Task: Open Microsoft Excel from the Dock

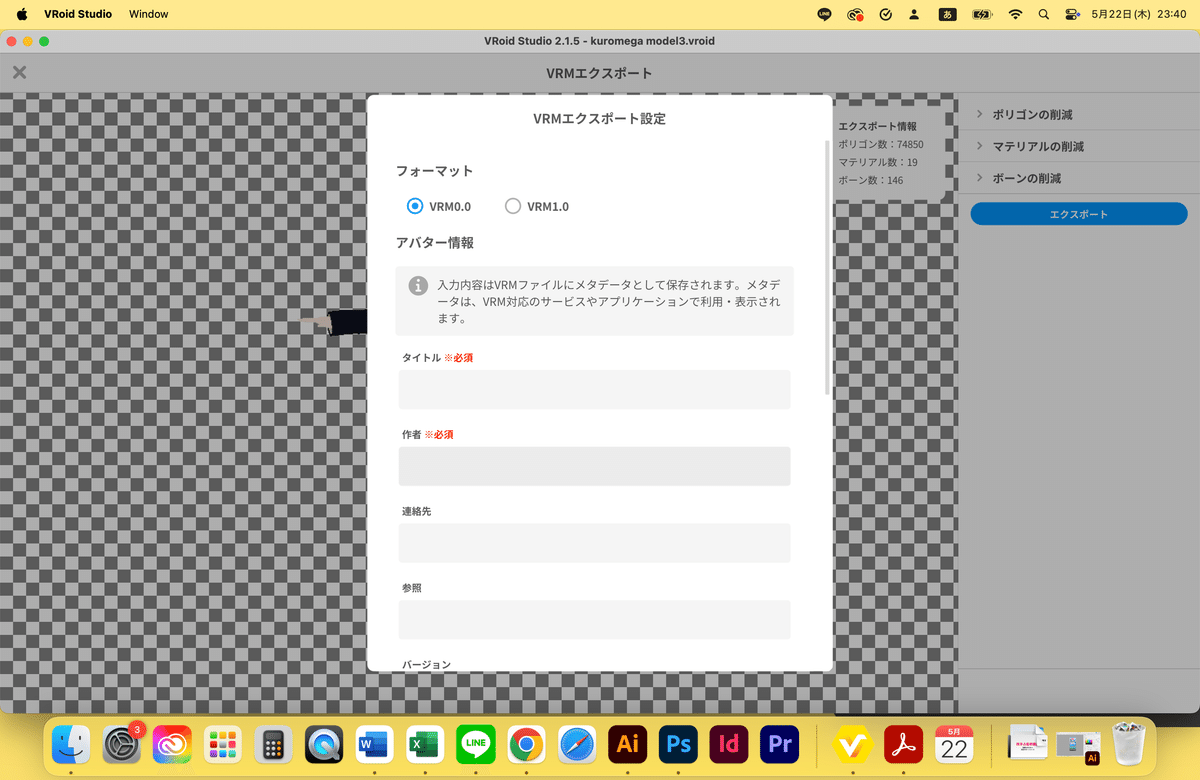Action: click(424, 744)
